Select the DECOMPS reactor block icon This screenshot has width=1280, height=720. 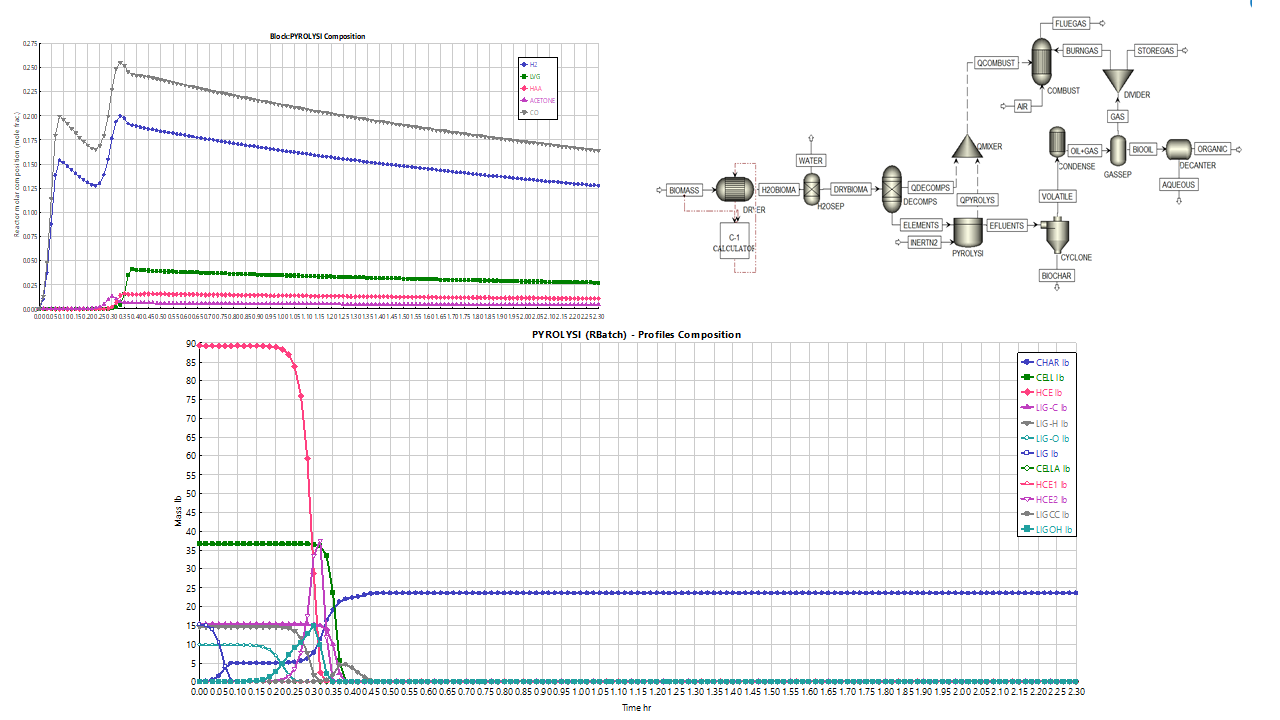889,190
